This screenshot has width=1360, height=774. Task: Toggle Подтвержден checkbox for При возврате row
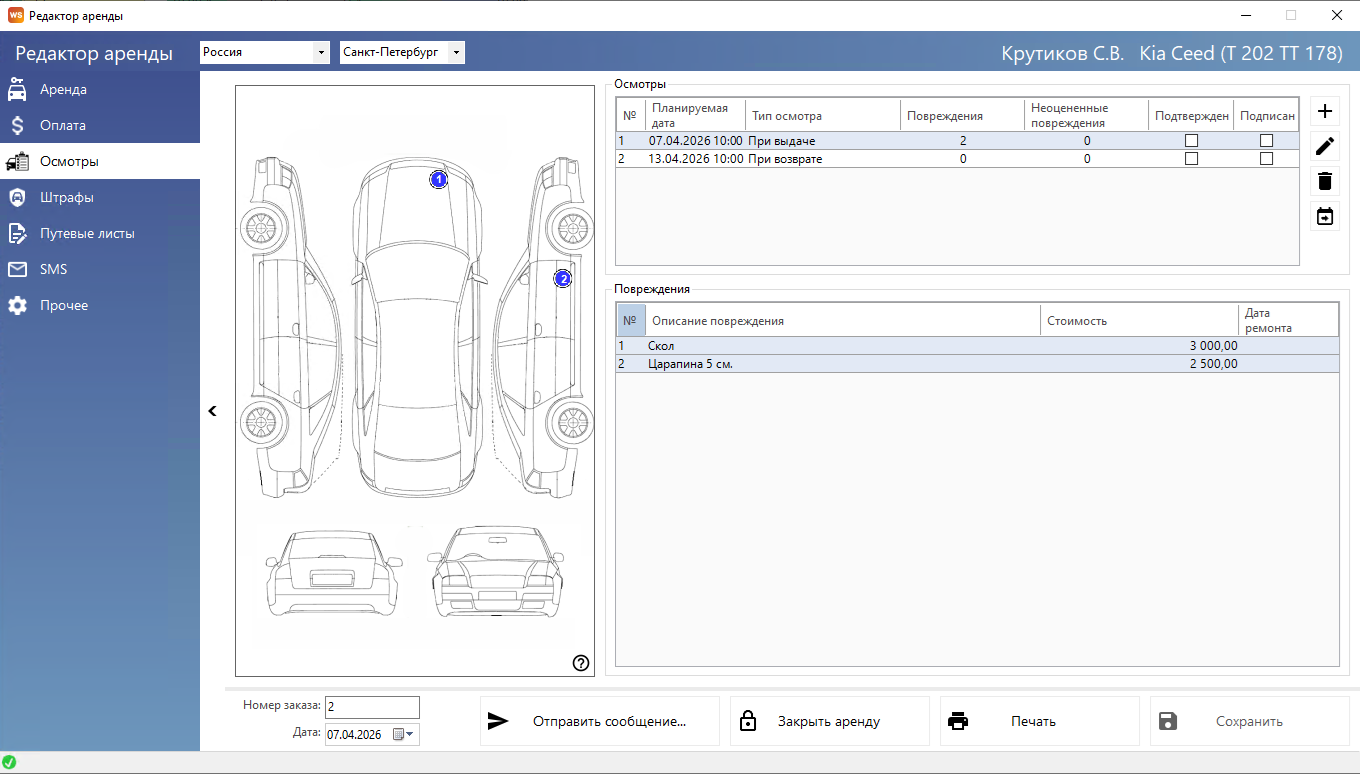pyautogui.click(x=1191, y=158)
